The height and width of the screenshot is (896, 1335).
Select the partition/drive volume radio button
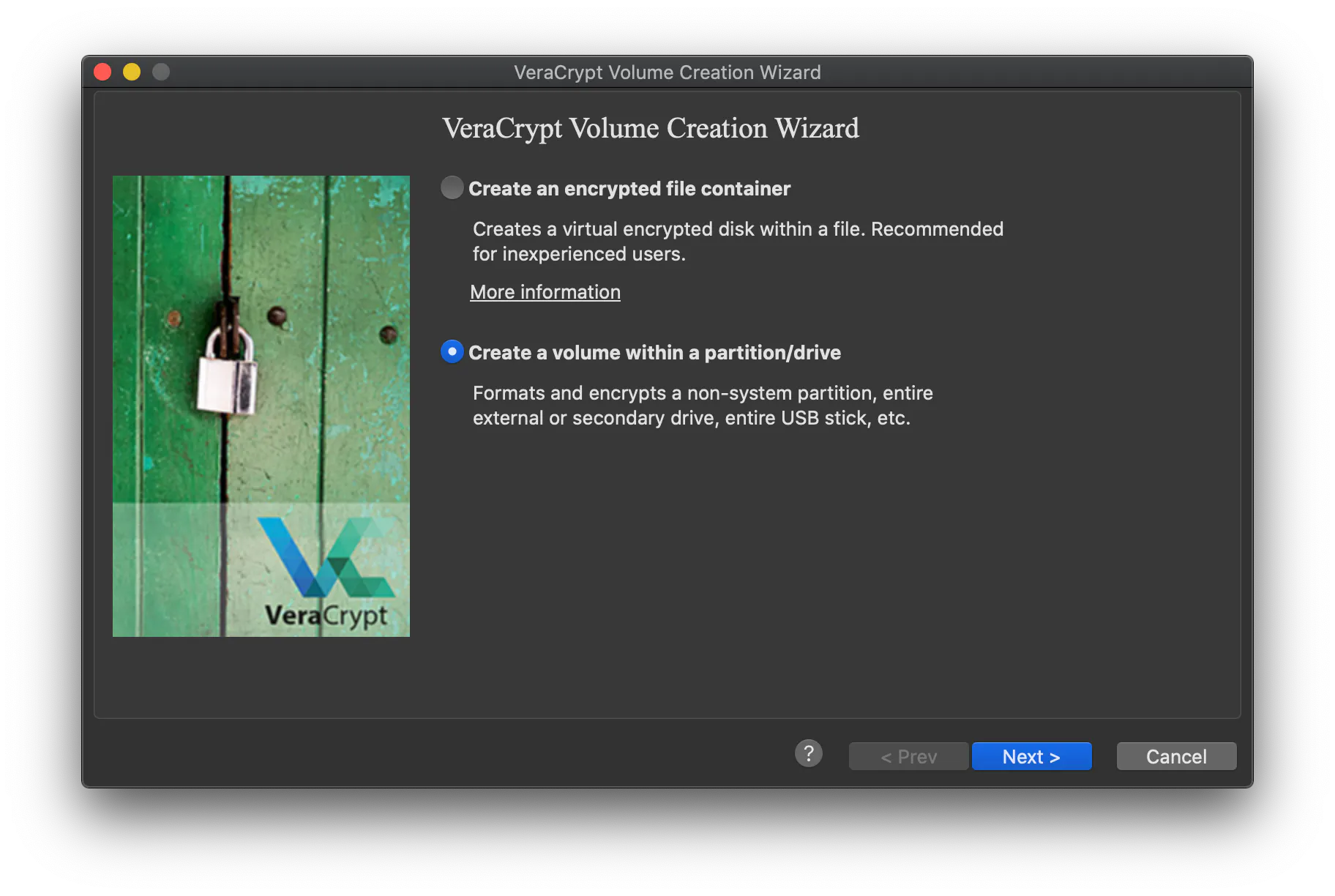[x=452, y=352]
